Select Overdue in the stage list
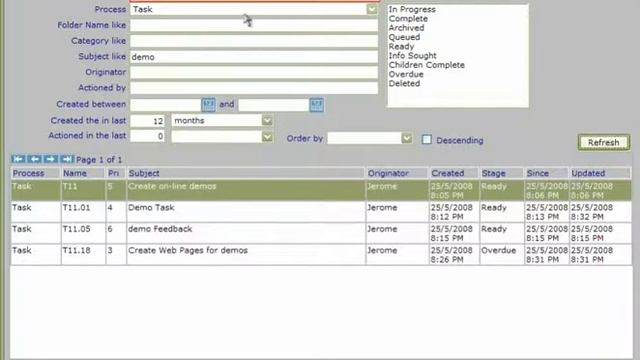Screen dimensions: 640x360 point(406,74)
